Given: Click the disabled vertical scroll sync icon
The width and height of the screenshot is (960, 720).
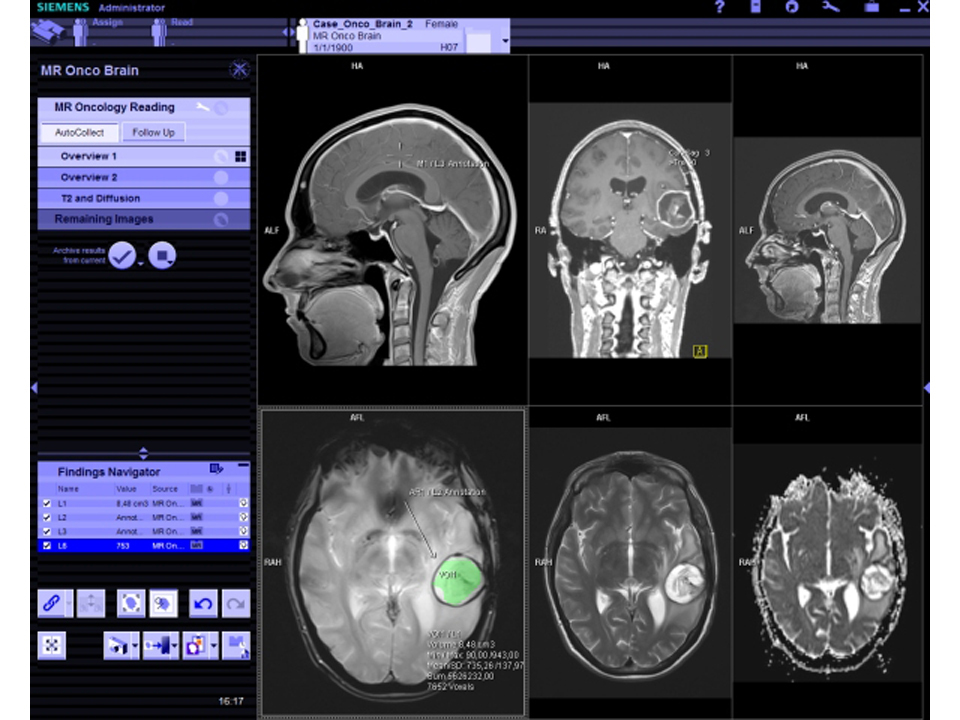Looking at the screenshot, I should [91, 604].
